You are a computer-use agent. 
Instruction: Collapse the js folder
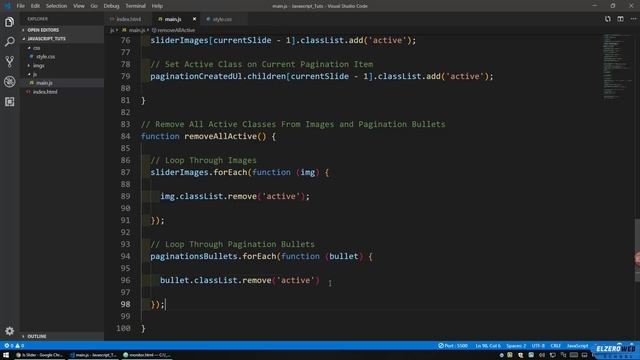click(62, 74)
